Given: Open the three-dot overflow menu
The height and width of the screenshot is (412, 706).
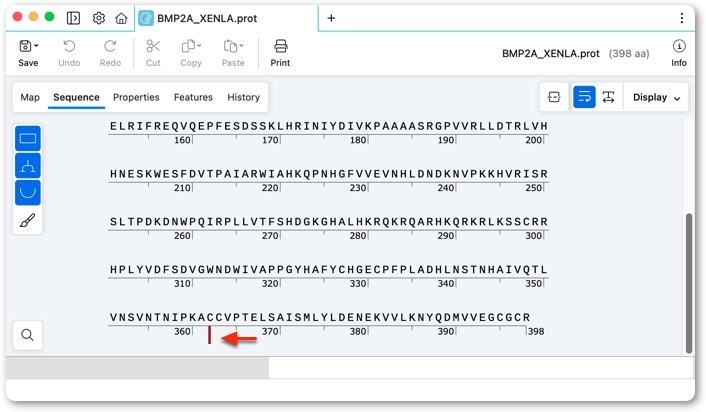Looking at the screenshot, I should pyautogui.click(x=682, y=18).
